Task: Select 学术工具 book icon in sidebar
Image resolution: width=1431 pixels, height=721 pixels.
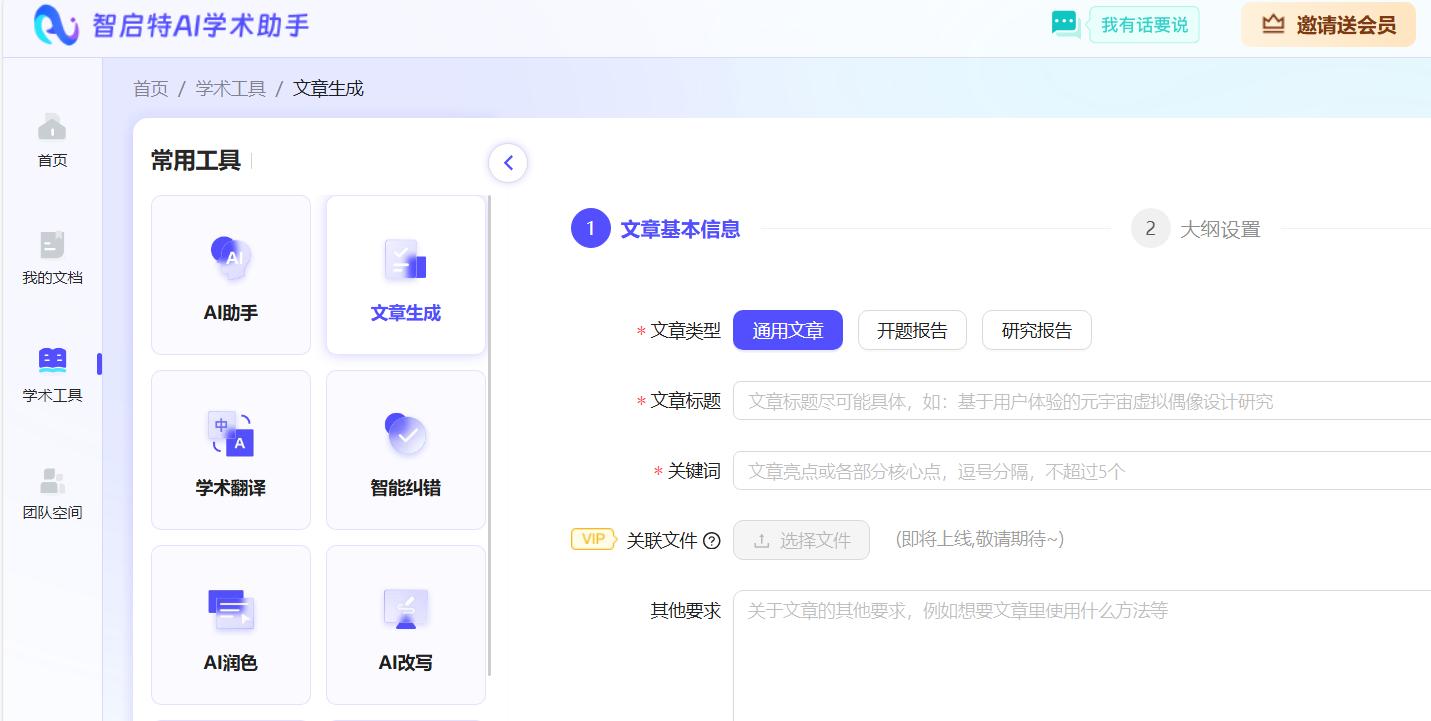Action: tap(52, 360)
